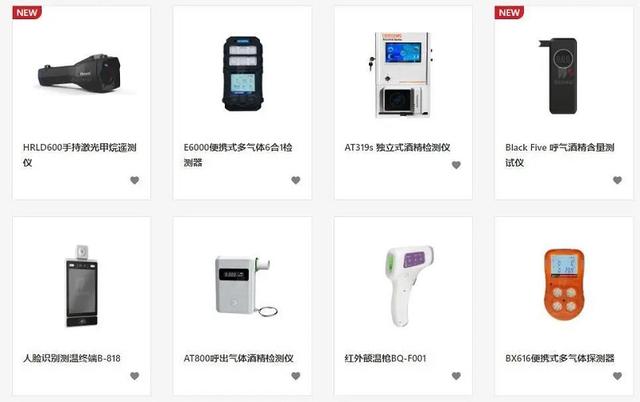Open AT800呼出气体酒精检测仪 product link
The image size is (640, 402).
pyautogui.click(x=238, y=358)
